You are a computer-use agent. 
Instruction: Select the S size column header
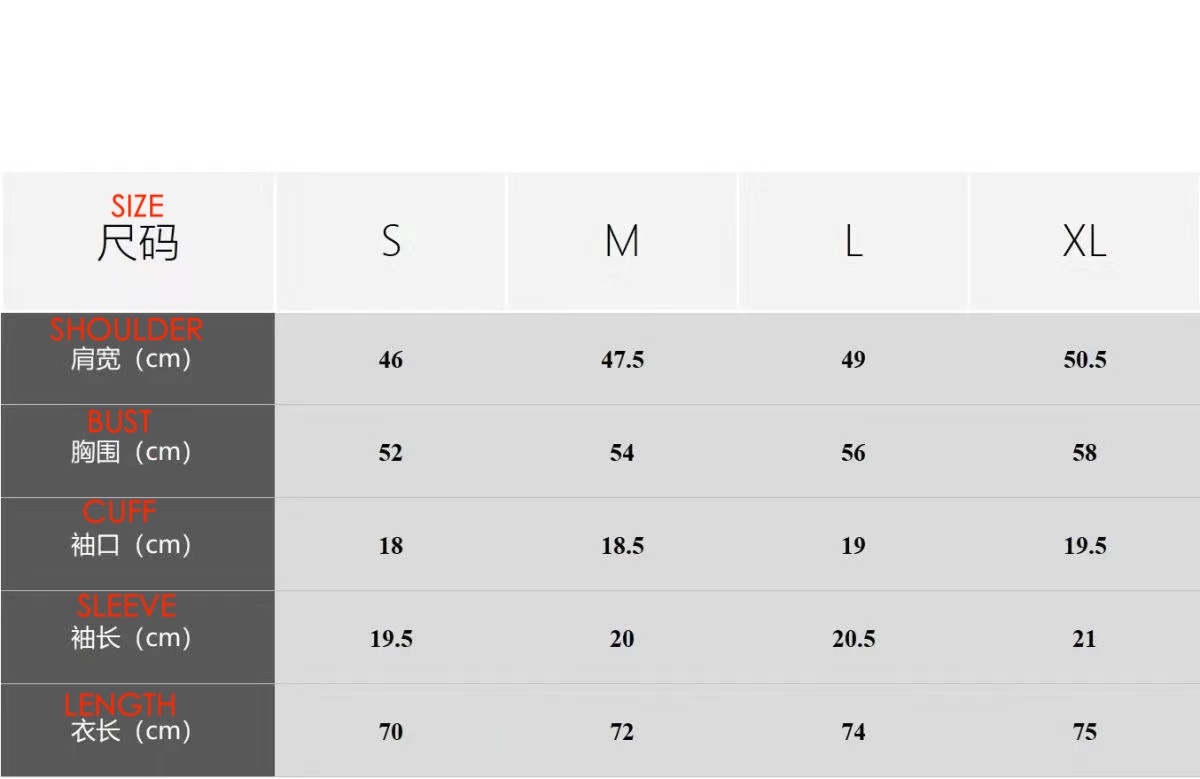click(391, 241)
